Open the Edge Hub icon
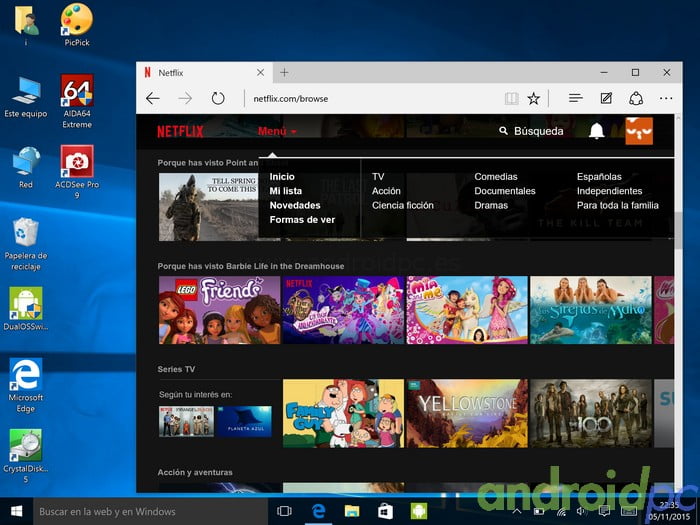Image resolution: width=700 pixels, height=525 pixels. pos(575,98)
